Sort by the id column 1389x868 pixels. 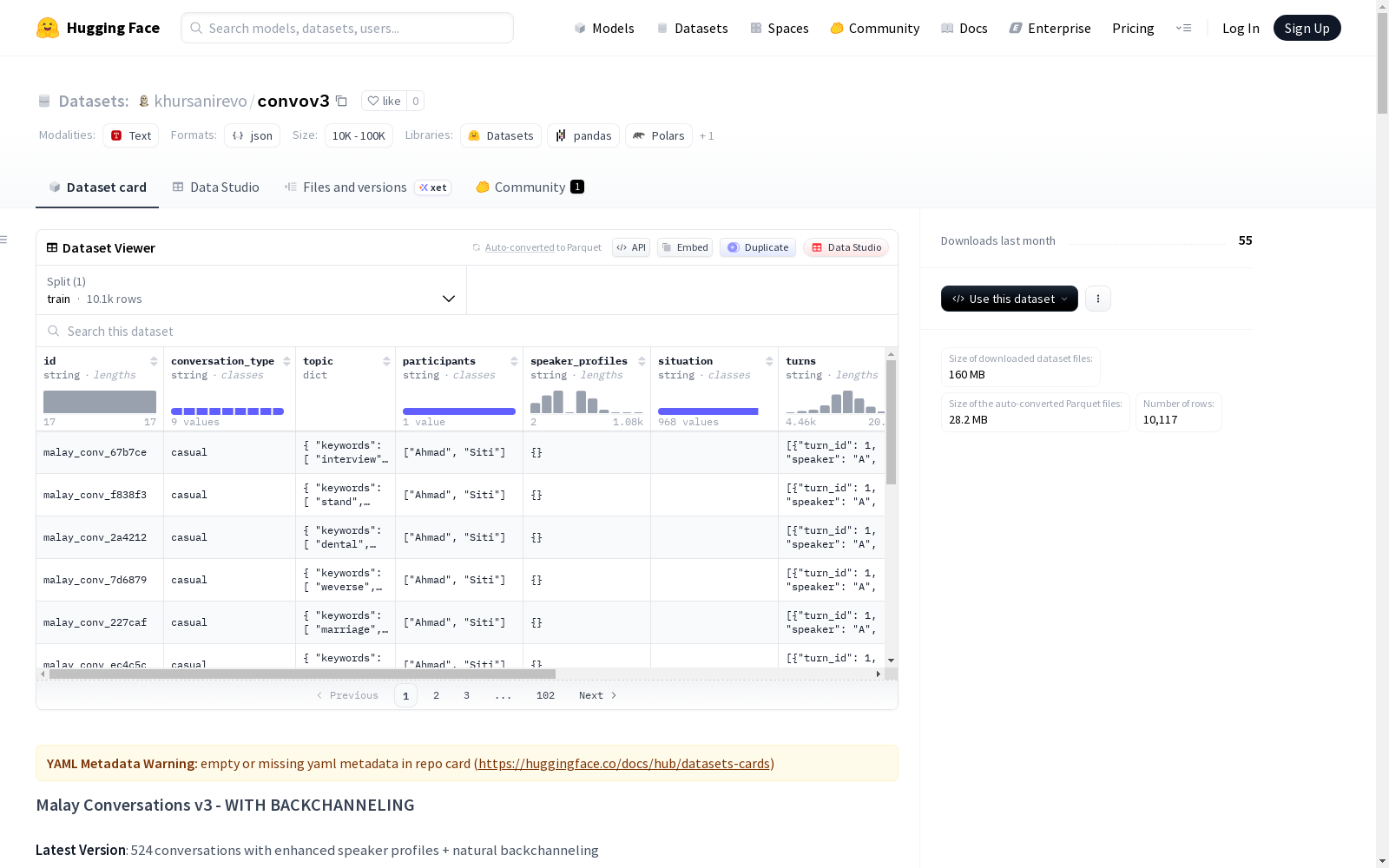(154, 361)
